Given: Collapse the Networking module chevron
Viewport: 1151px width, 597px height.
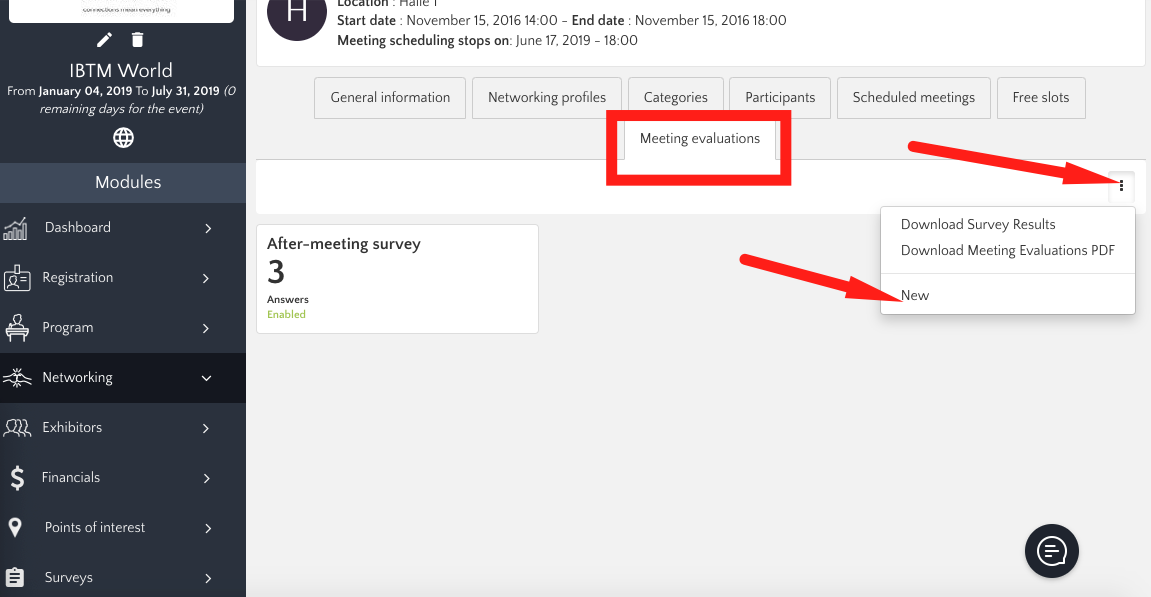Looking at the screenshot, I should point(207,378).
